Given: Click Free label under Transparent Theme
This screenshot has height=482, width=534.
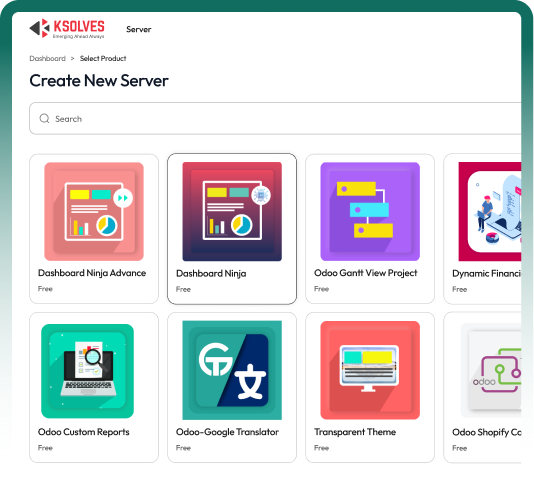Looking at the screenshot, I should click(321, 448).
